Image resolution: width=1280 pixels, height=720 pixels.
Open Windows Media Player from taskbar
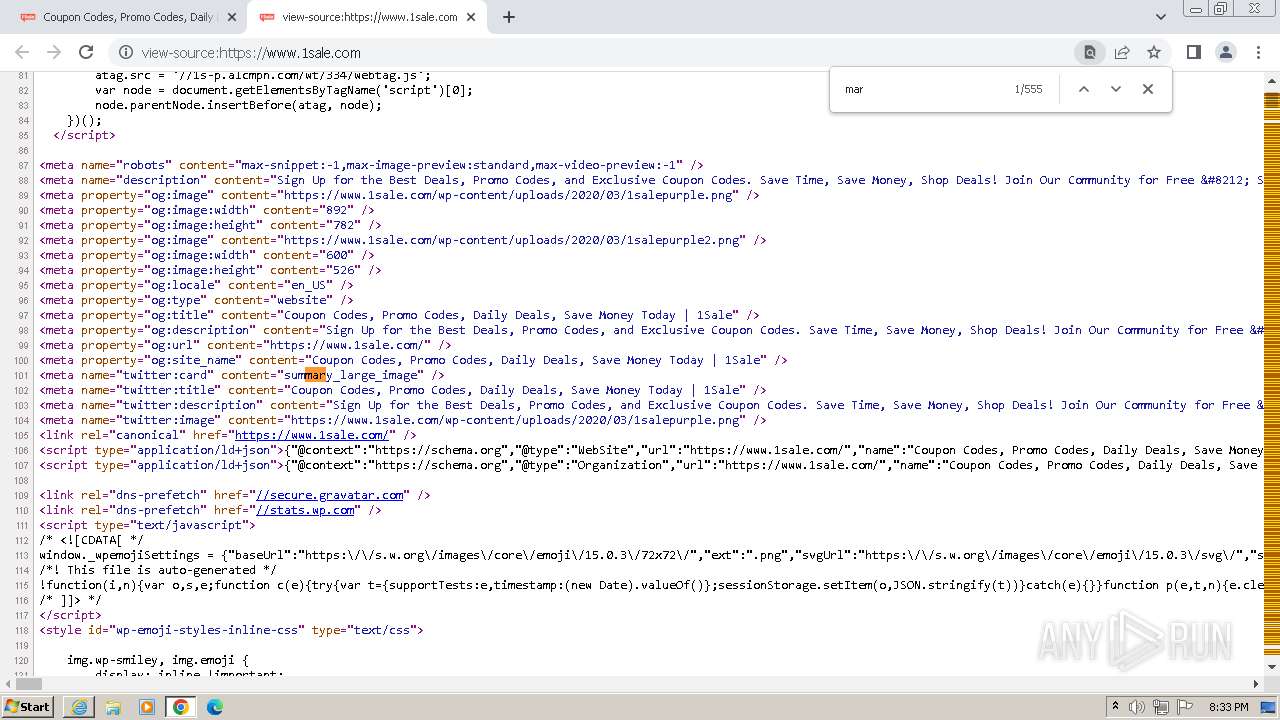point(147,707)
